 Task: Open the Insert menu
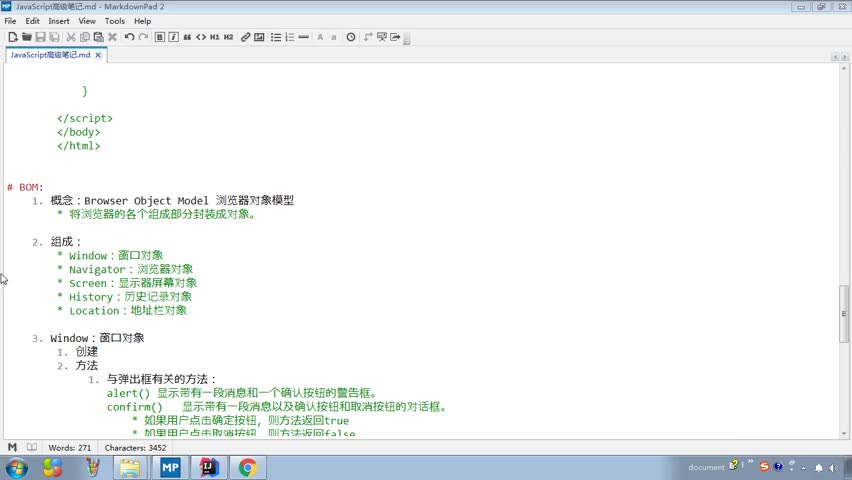(59, 21)
